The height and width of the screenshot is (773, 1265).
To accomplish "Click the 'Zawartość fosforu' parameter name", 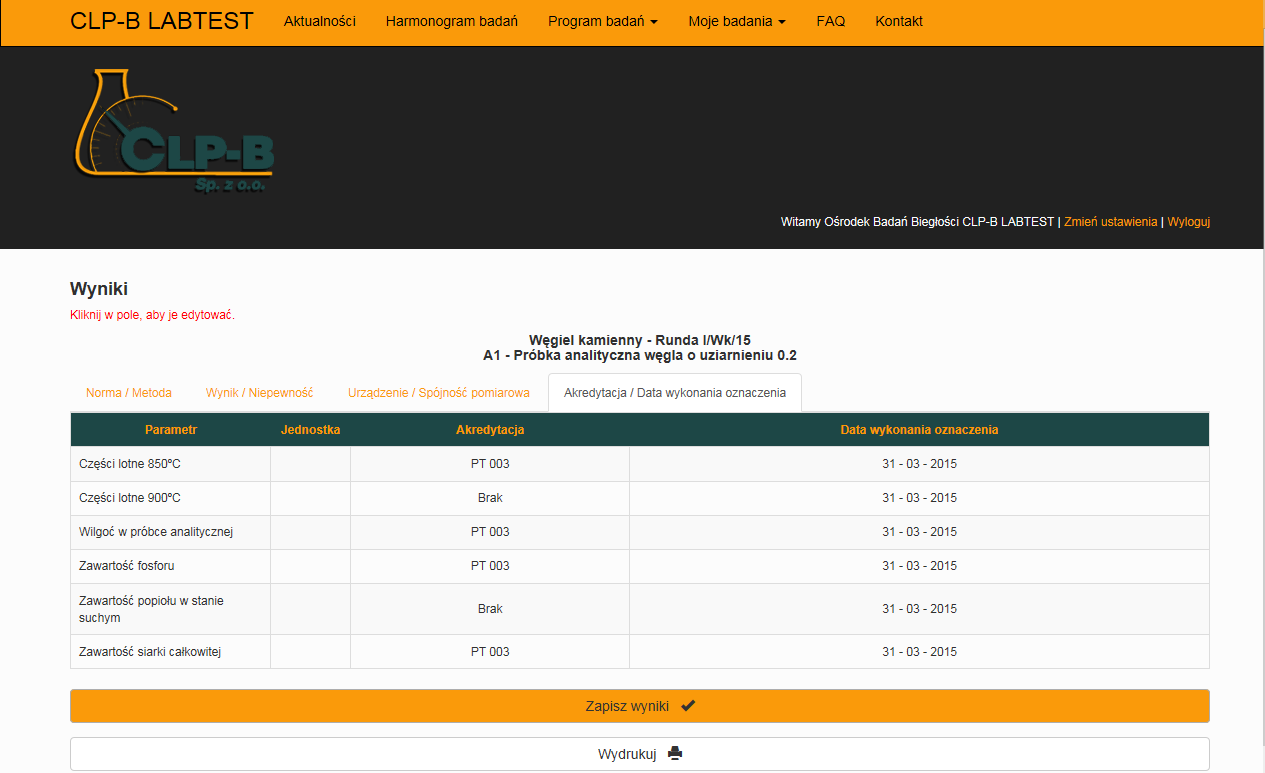I will coord(127,566).
